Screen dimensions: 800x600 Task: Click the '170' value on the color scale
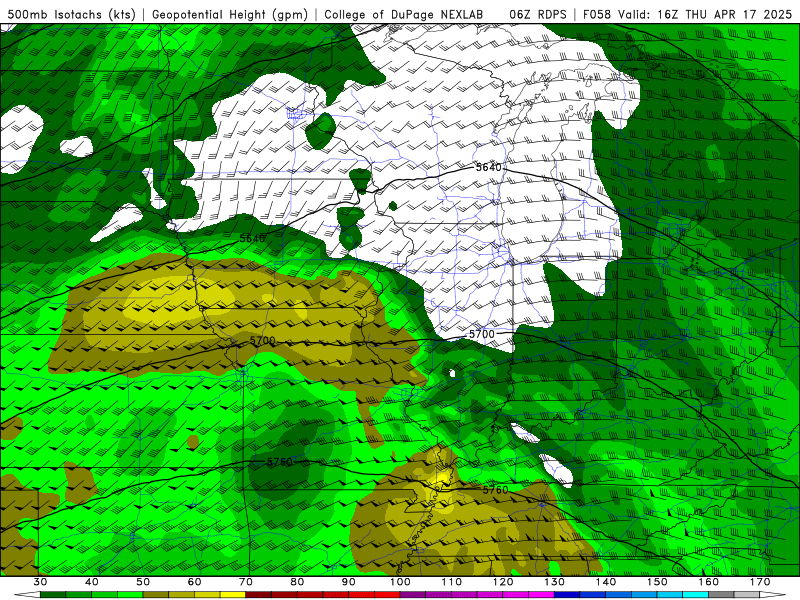(x=760, y=582)
